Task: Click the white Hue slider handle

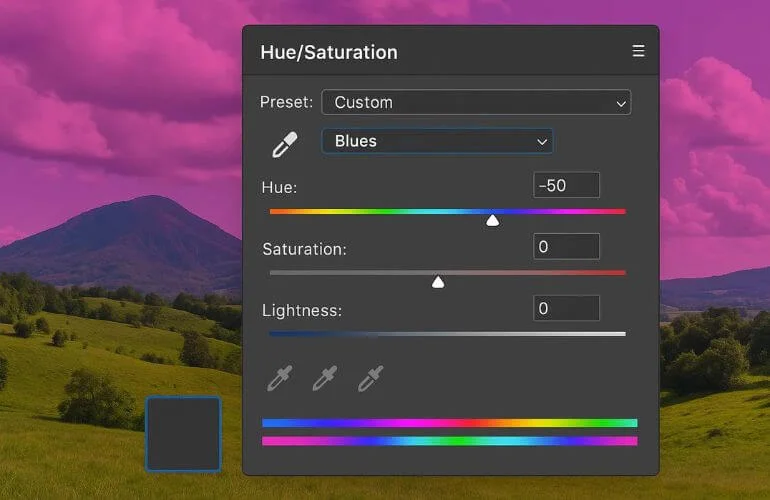Action: (492, 220)
